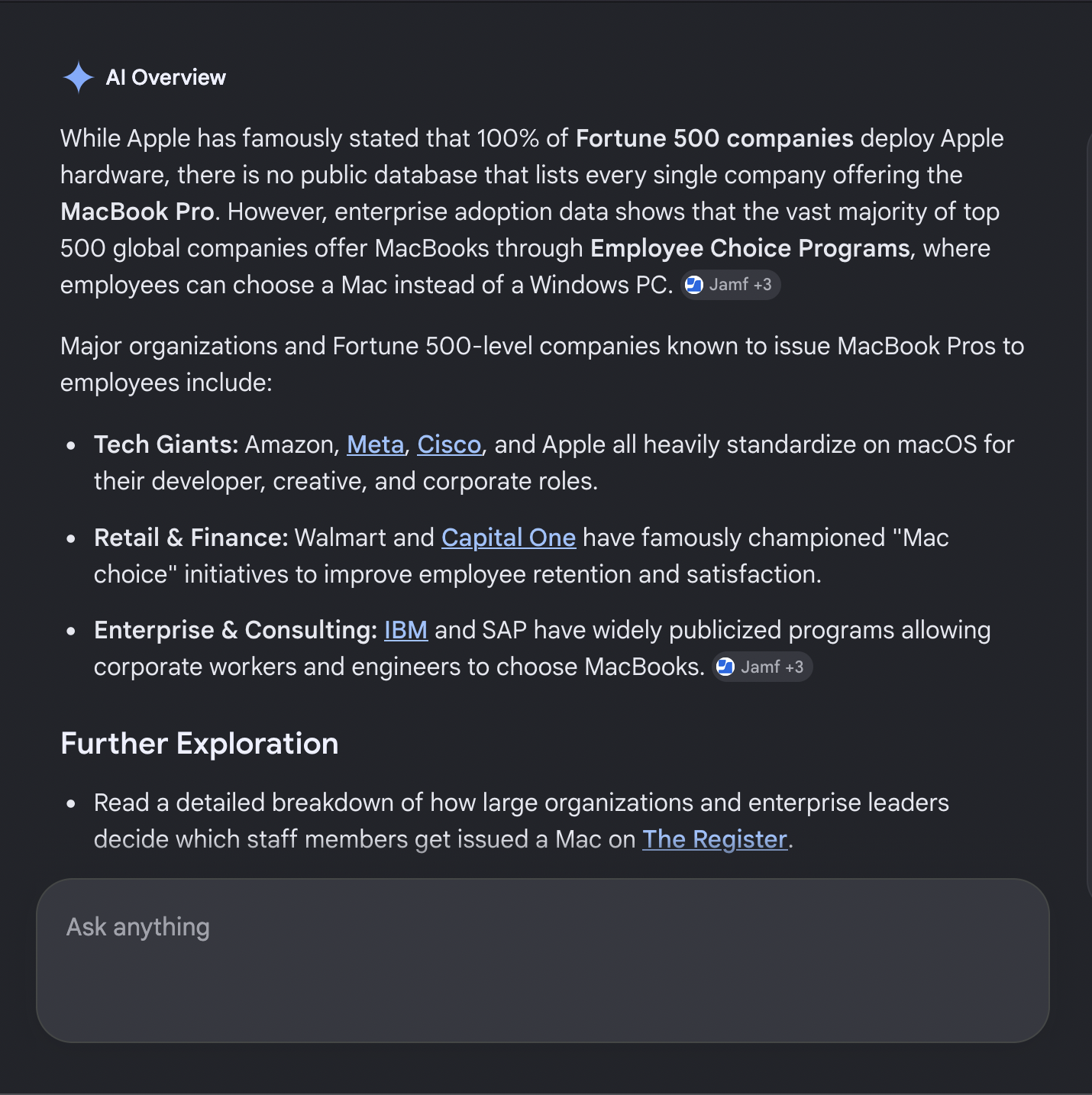
Task: Click bold 'Employee Choice Programs' text
Action: [750, 248]
